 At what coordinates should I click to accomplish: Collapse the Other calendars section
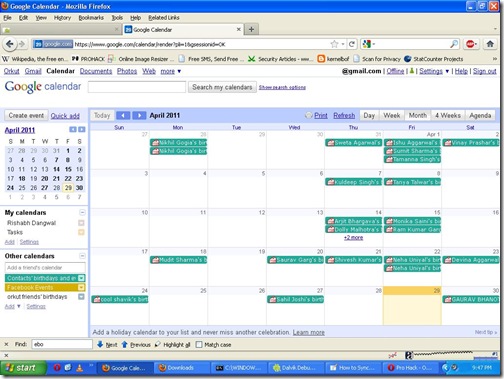point(82,256)
